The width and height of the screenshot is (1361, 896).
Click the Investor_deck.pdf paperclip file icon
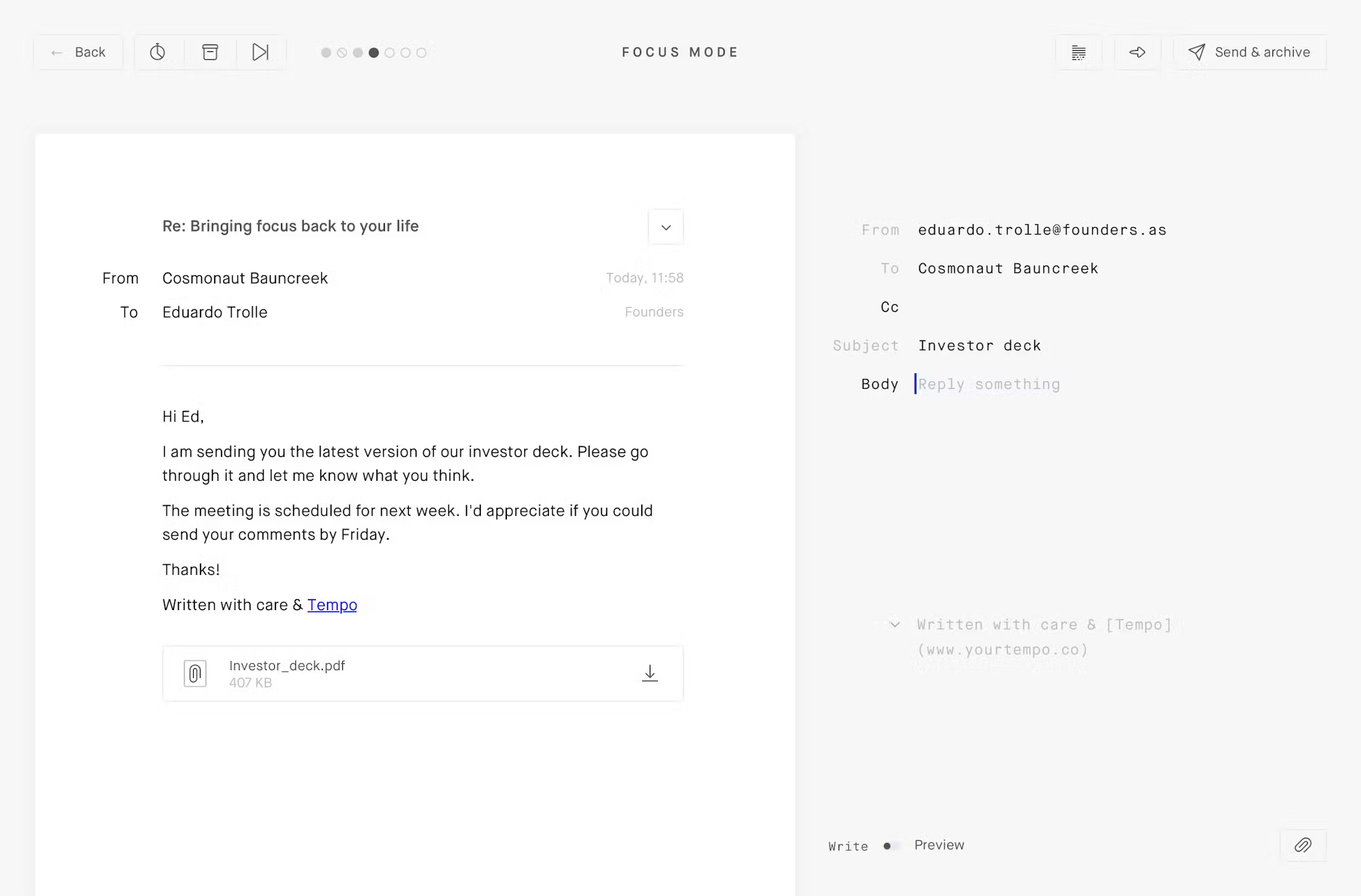[x=195, y=673]
